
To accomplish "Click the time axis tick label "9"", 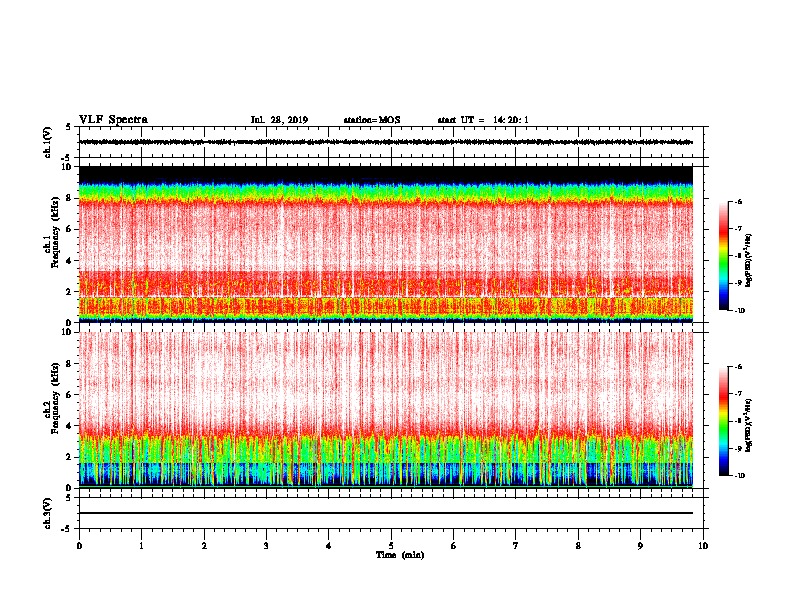I will [x=640, y=546].
